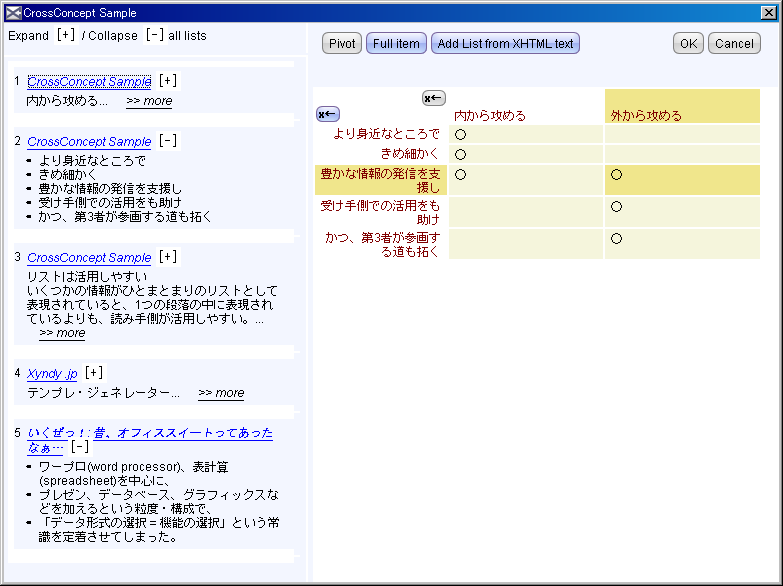Collapse list 2 using its [-] toggle

[168, 141]
